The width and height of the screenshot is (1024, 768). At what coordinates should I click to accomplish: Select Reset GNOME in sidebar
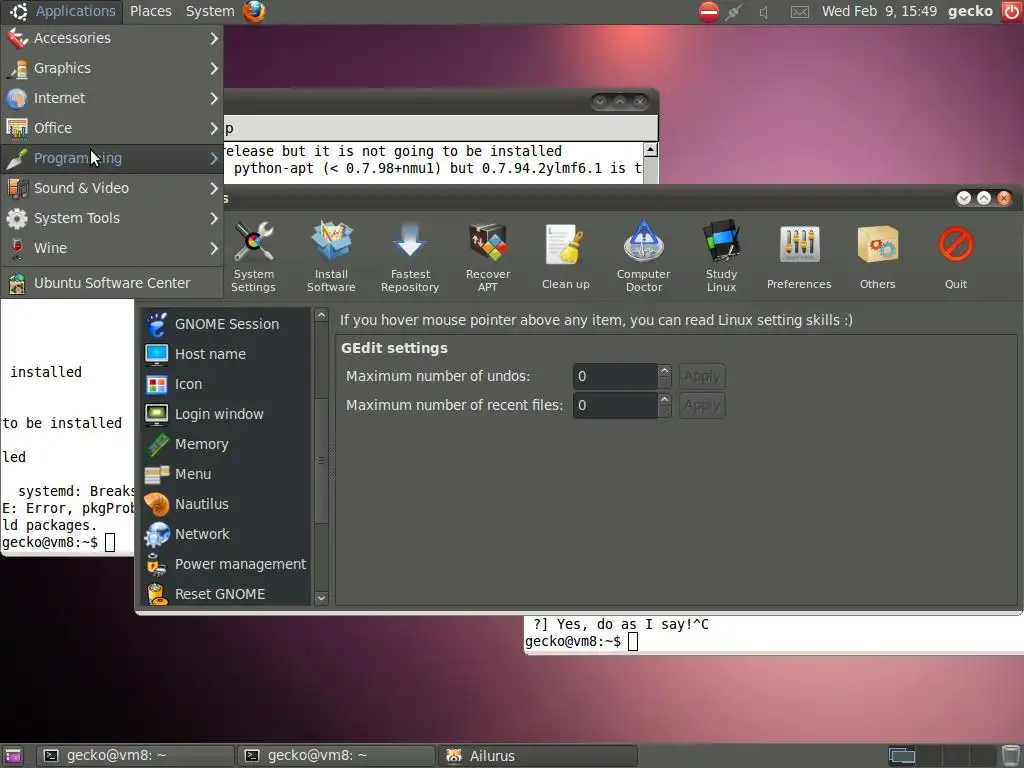click(225, 593)
